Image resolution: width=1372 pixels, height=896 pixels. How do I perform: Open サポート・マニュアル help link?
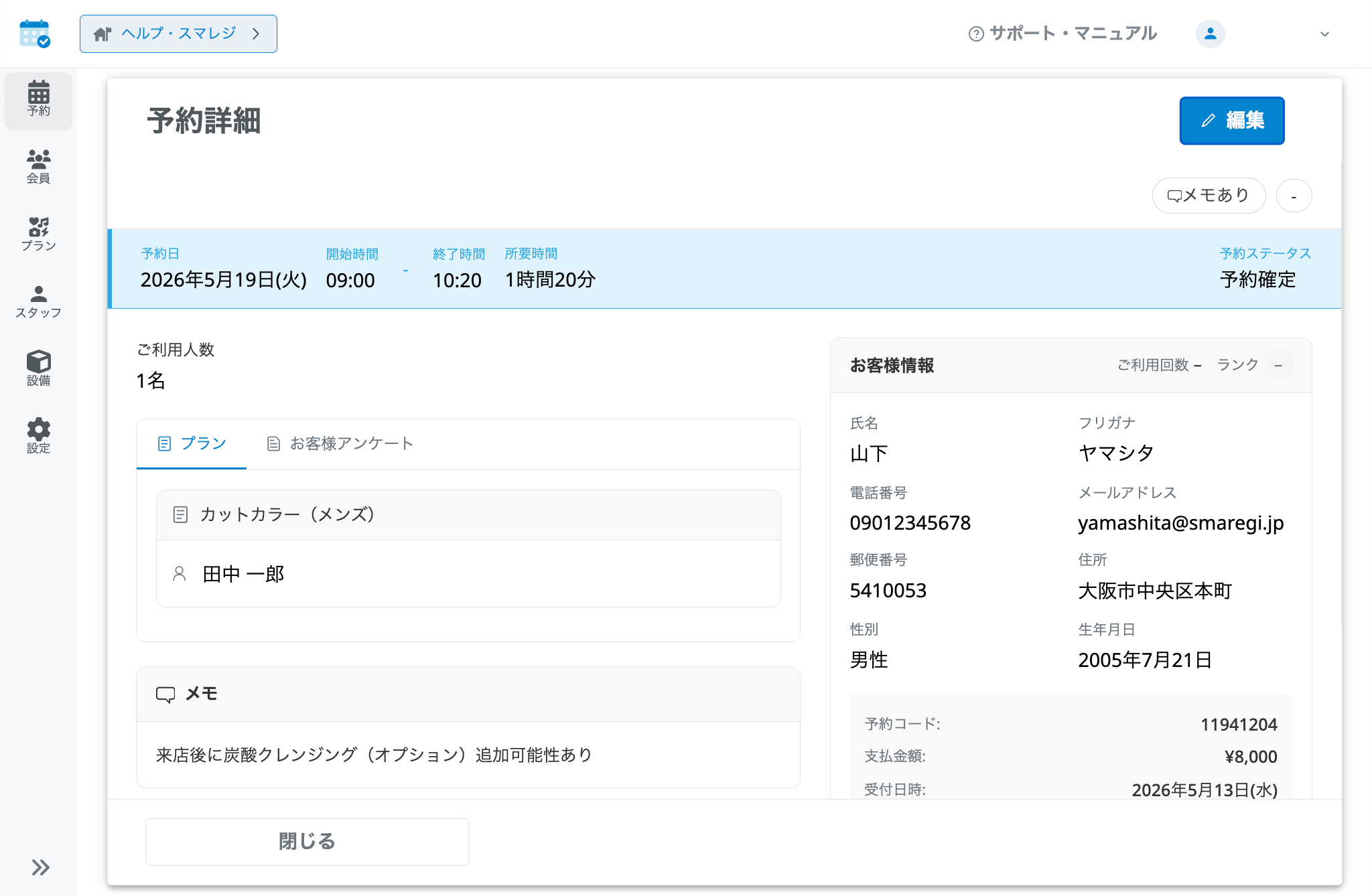(1062, 33)
